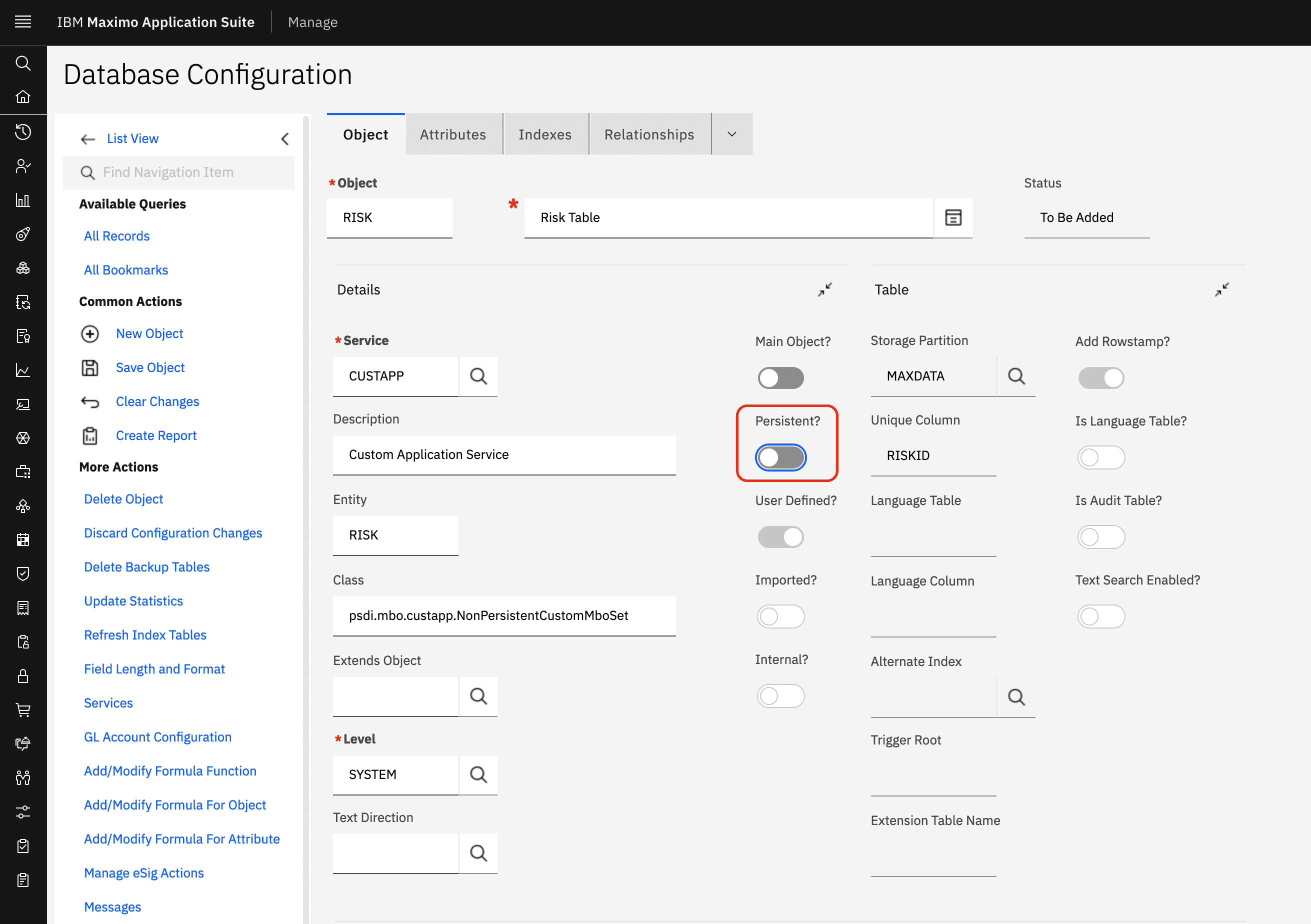The image size is (1311, 924).
Task: Click the Delete Object action
Action: click(x=123, y=499)
